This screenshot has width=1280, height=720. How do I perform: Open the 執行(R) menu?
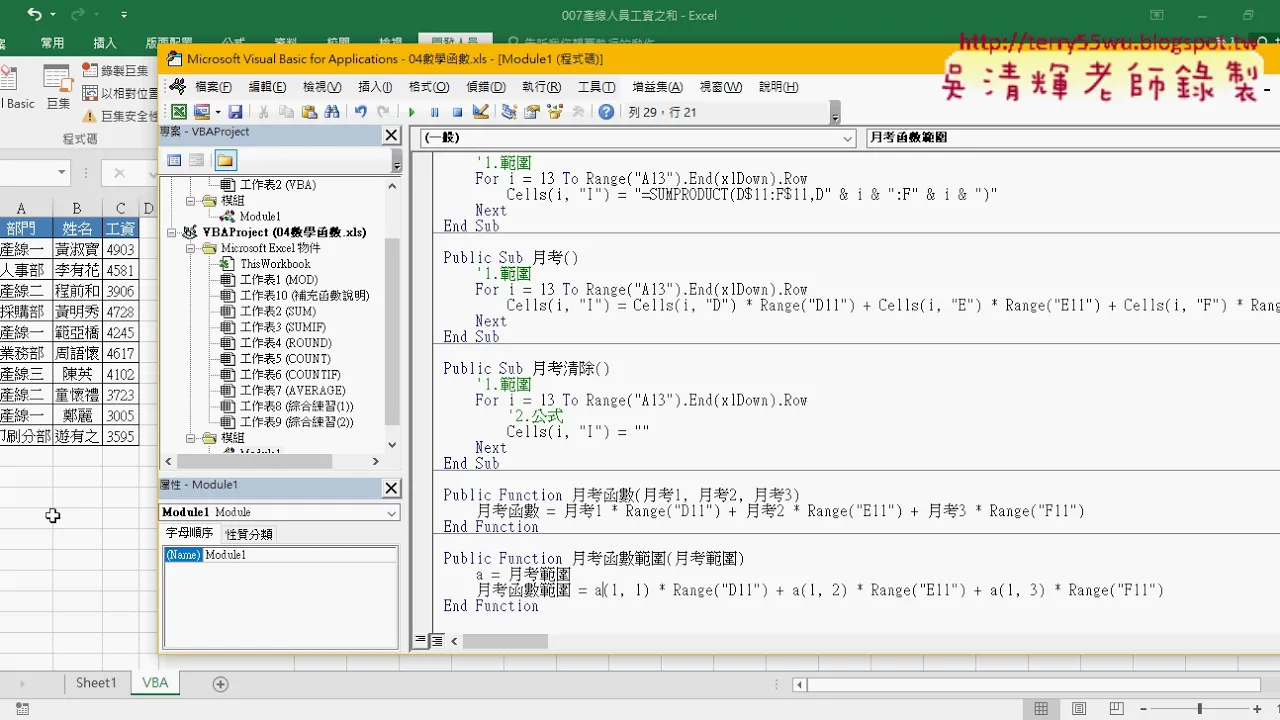click(541, 87)
